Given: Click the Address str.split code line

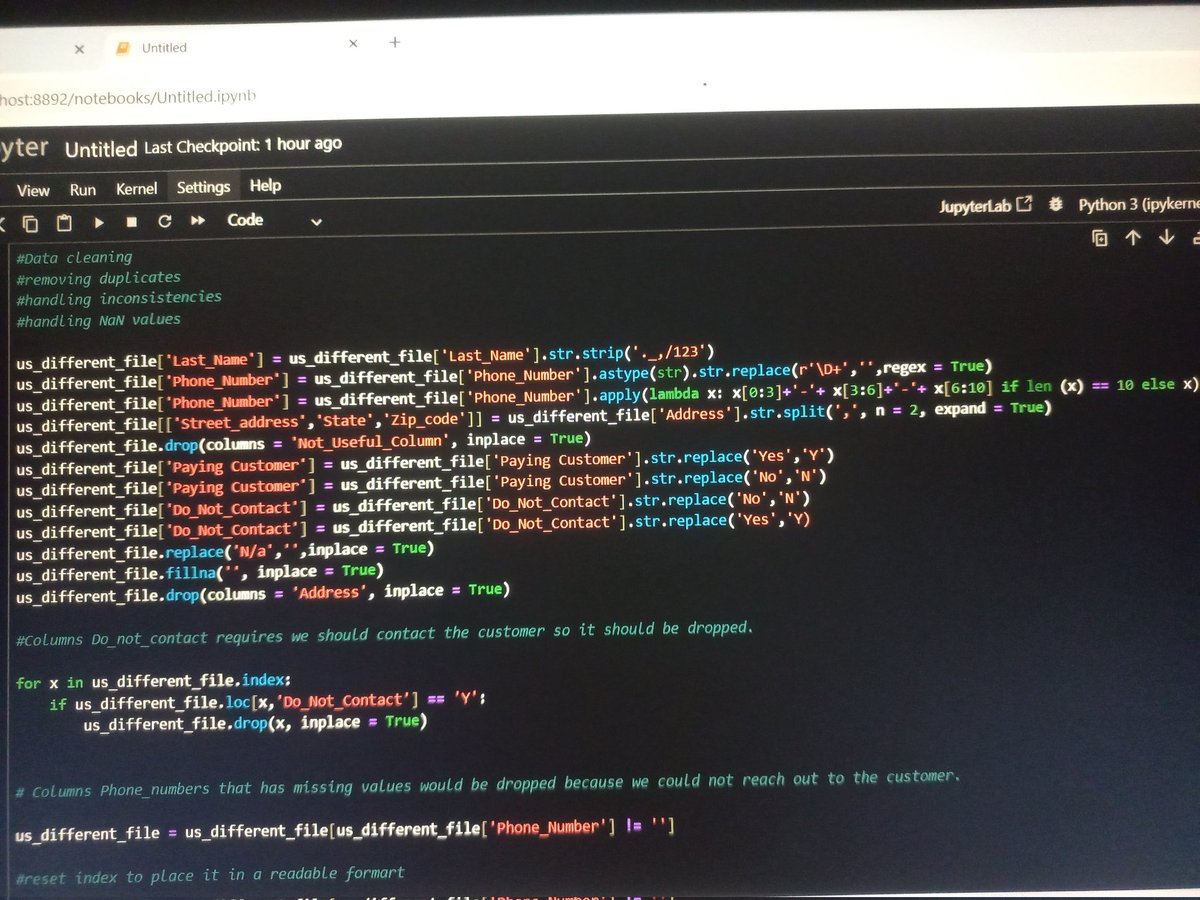Looking at the screenshot, I should click(535, 415).
